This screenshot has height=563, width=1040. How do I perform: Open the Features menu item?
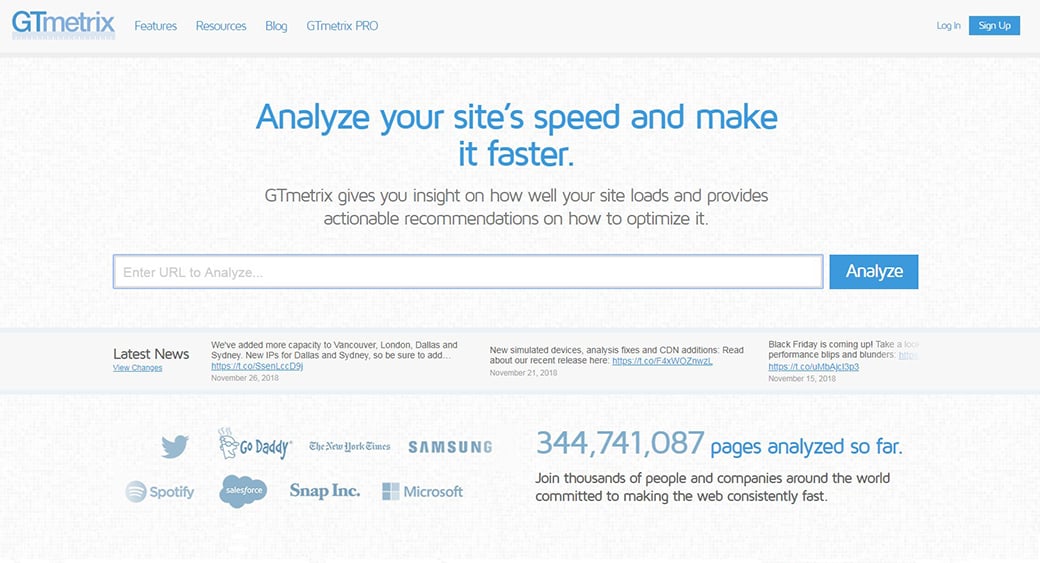[x=155, y=26]
